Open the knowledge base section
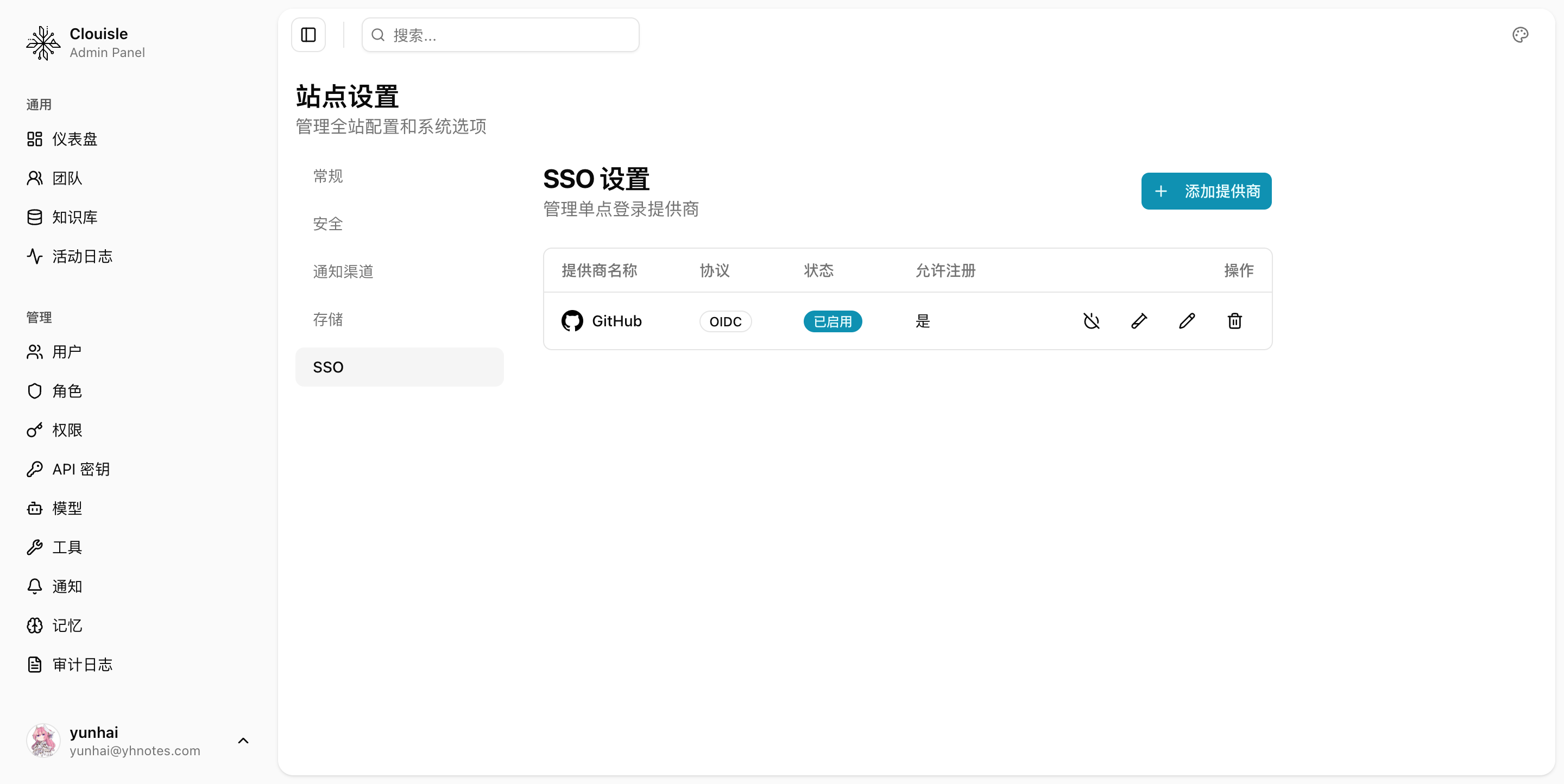 [x=73, y=217]
